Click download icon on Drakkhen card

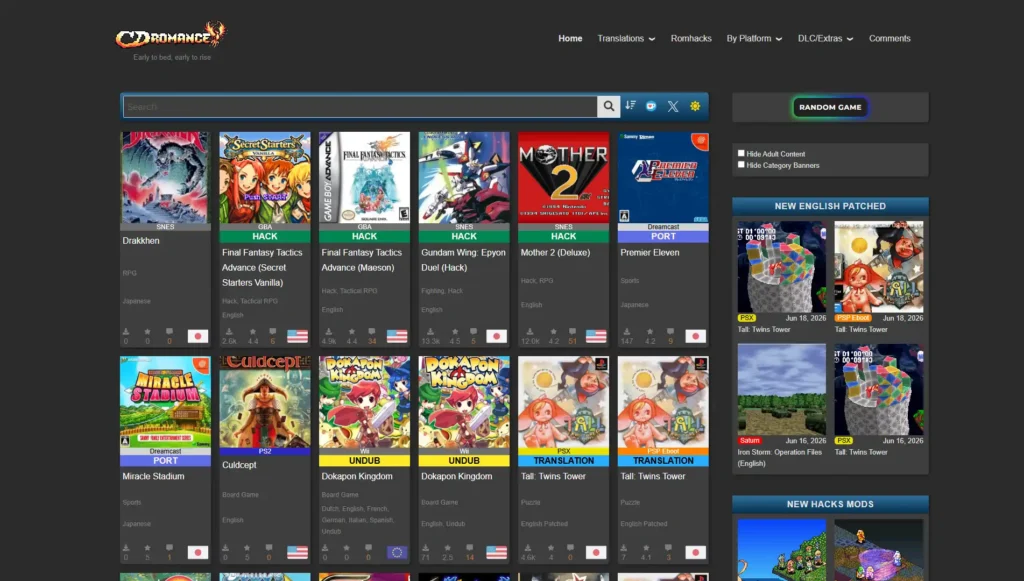click(126, 332)
